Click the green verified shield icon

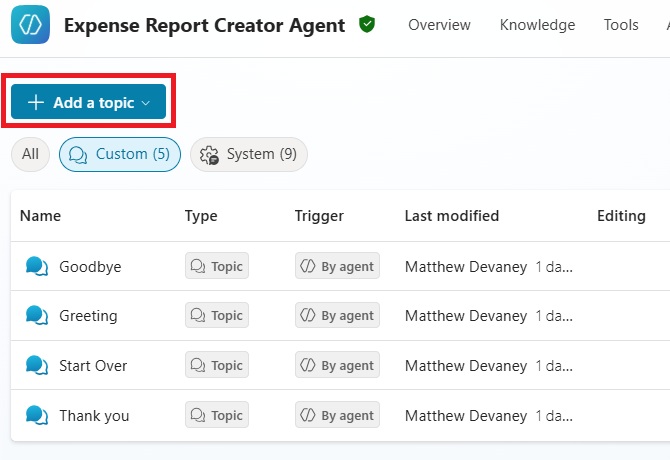click(368, 25)
